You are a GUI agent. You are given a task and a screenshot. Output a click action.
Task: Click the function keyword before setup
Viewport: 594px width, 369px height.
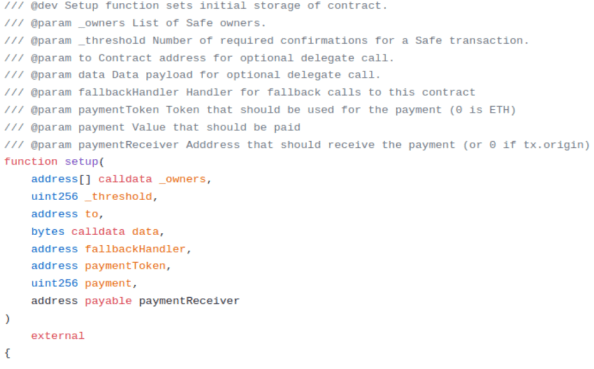(x=31, y=162)
